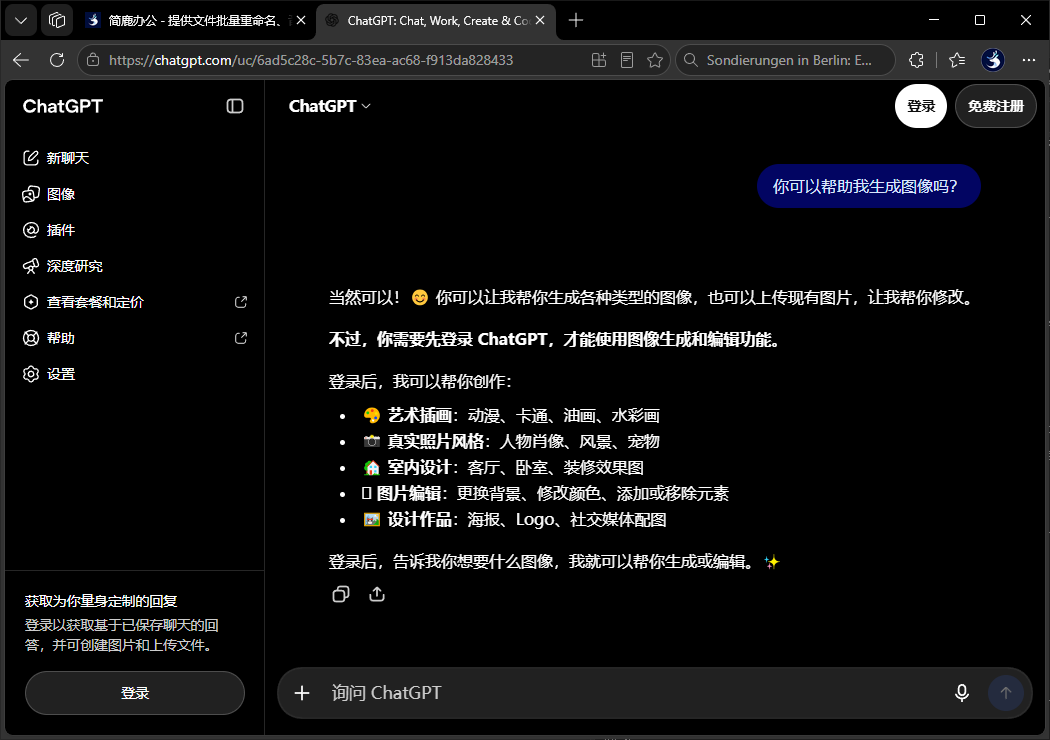Image resolution: width=1050 pixels, height=740 pixels.
Task: Focus the 询问 ChatGPT input field
Action: pos(636,692)
